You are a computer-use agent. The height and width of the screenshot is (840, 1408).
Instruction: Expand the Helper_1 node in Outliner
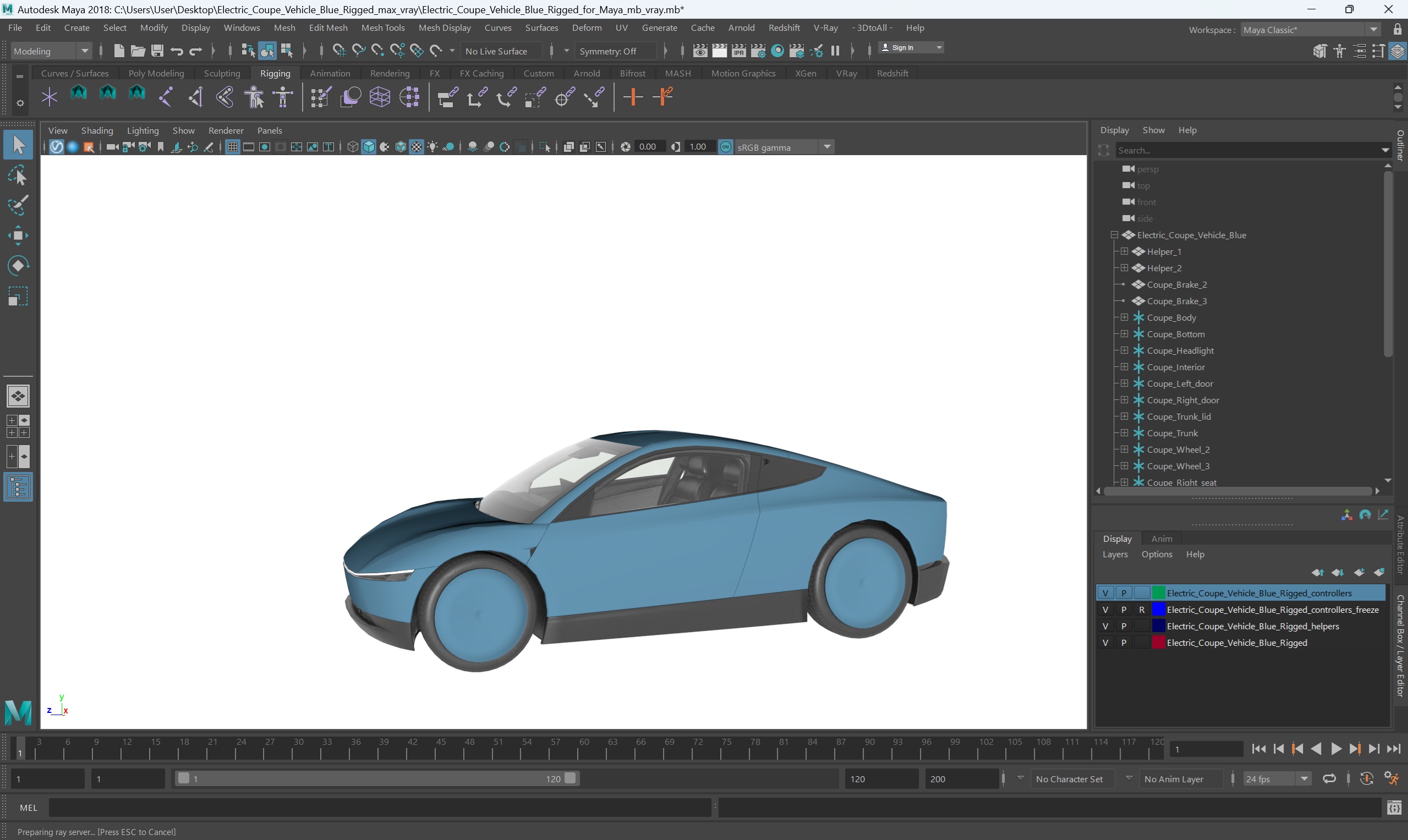point(1124,251)
